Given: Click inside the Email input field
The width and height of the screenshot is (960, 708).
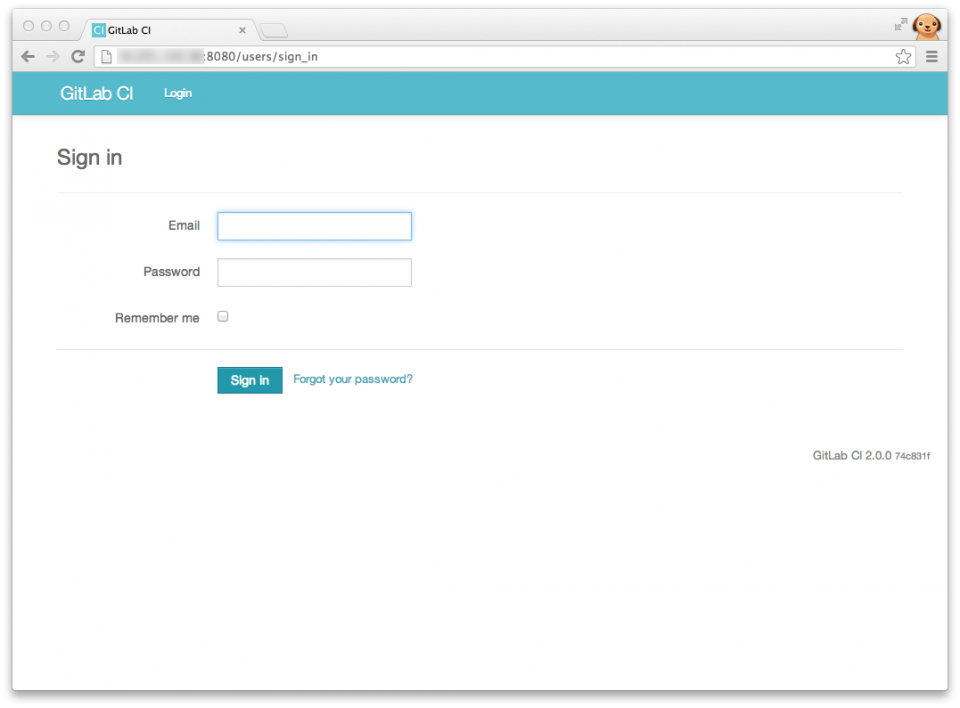Looking at the screenshot, I should pyautogui.click(x=314, y=226).
